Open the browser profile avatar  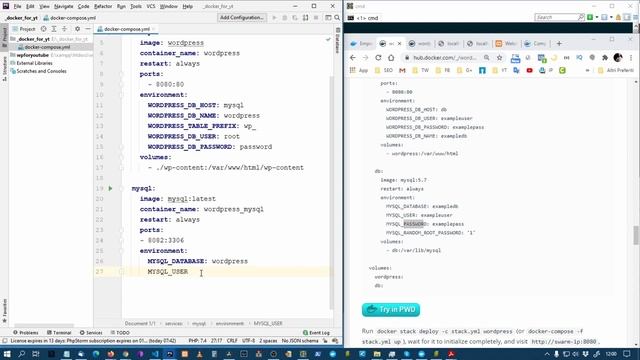[618, 58]
